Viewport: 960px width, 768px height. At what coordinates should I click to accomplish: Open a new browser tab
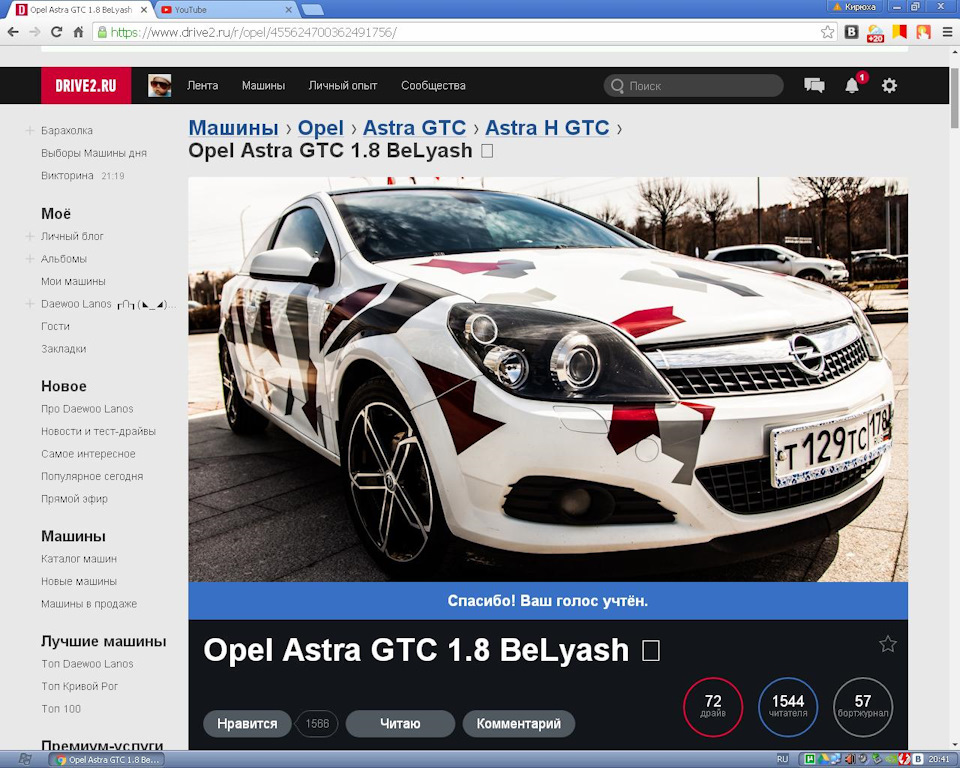[x=313, y=10]
